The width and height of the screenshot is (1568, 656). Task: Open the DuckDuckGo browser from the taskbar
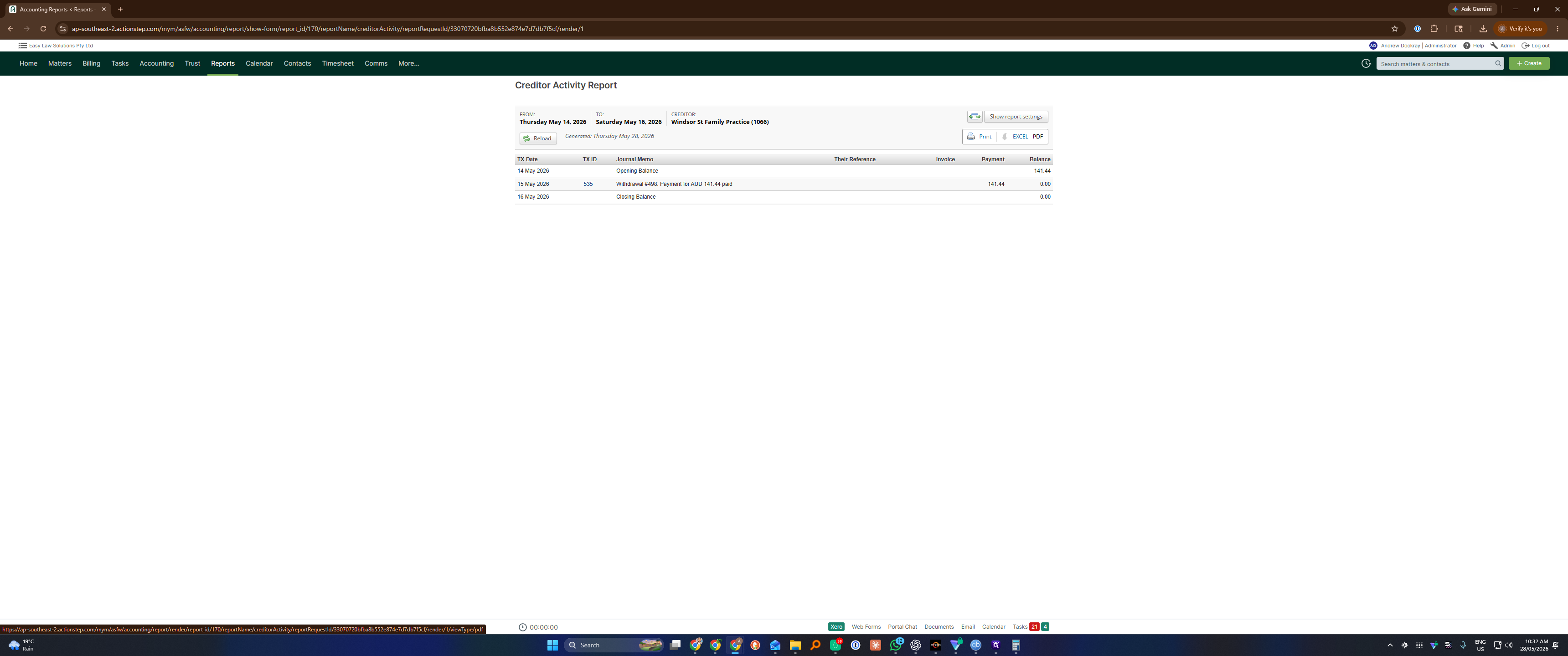755,645
